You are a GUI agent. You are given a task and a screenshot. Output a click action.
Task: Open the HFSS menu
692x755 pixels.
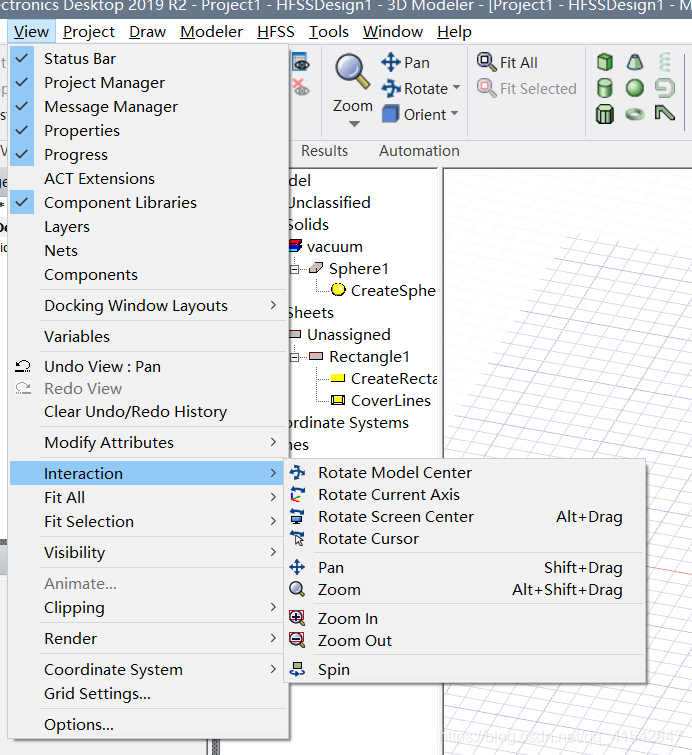tap(275, 32)
